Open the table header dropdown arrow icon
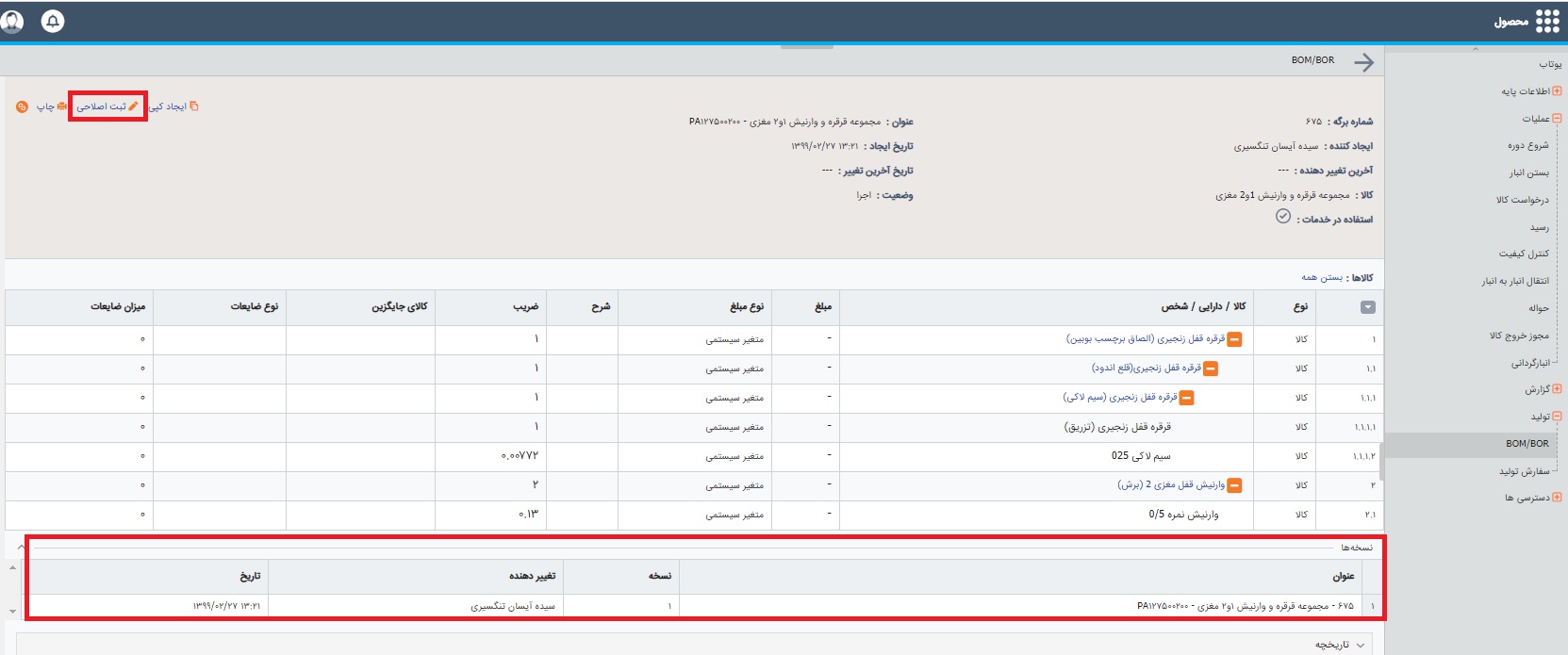This screenshot has width=1568, height=655. (1368, 307)
